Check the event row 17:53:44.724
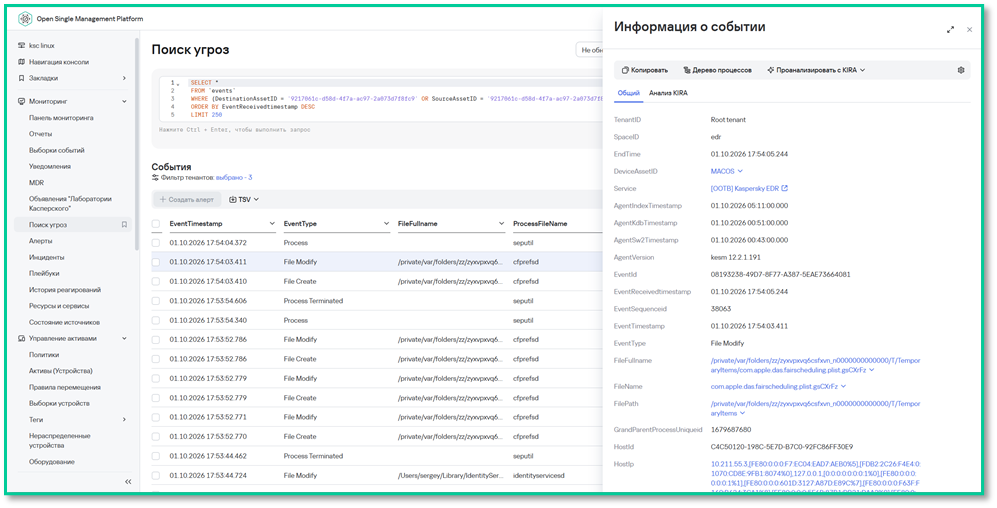 point(156,476)
